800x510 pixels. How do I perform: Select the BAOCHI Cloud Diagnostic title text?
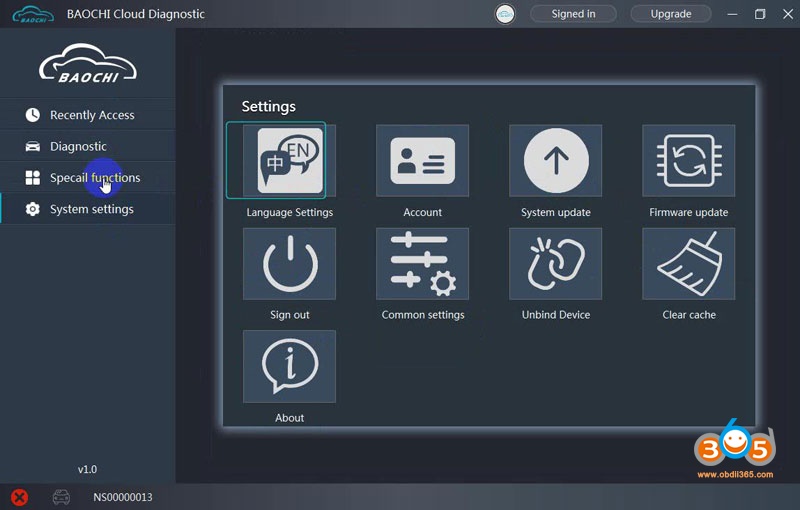pos(136,14)
